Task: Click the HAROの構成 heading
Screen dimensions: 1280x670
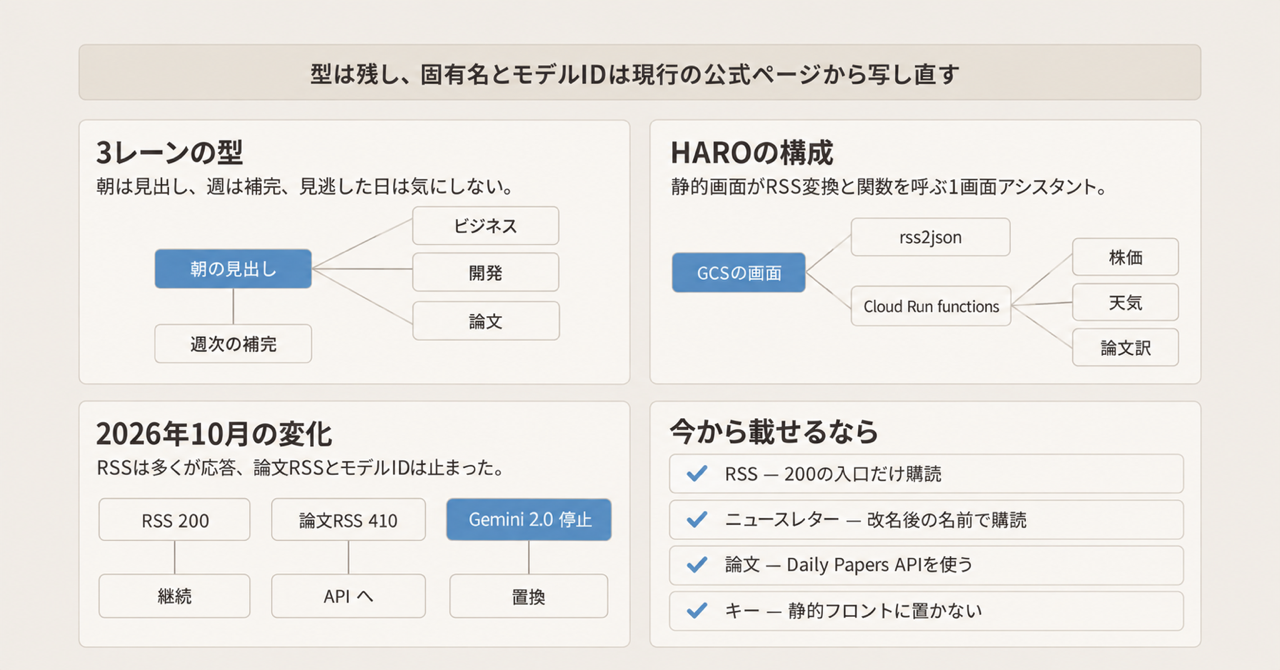Action: pyautogui.click(x=751, y=153)
